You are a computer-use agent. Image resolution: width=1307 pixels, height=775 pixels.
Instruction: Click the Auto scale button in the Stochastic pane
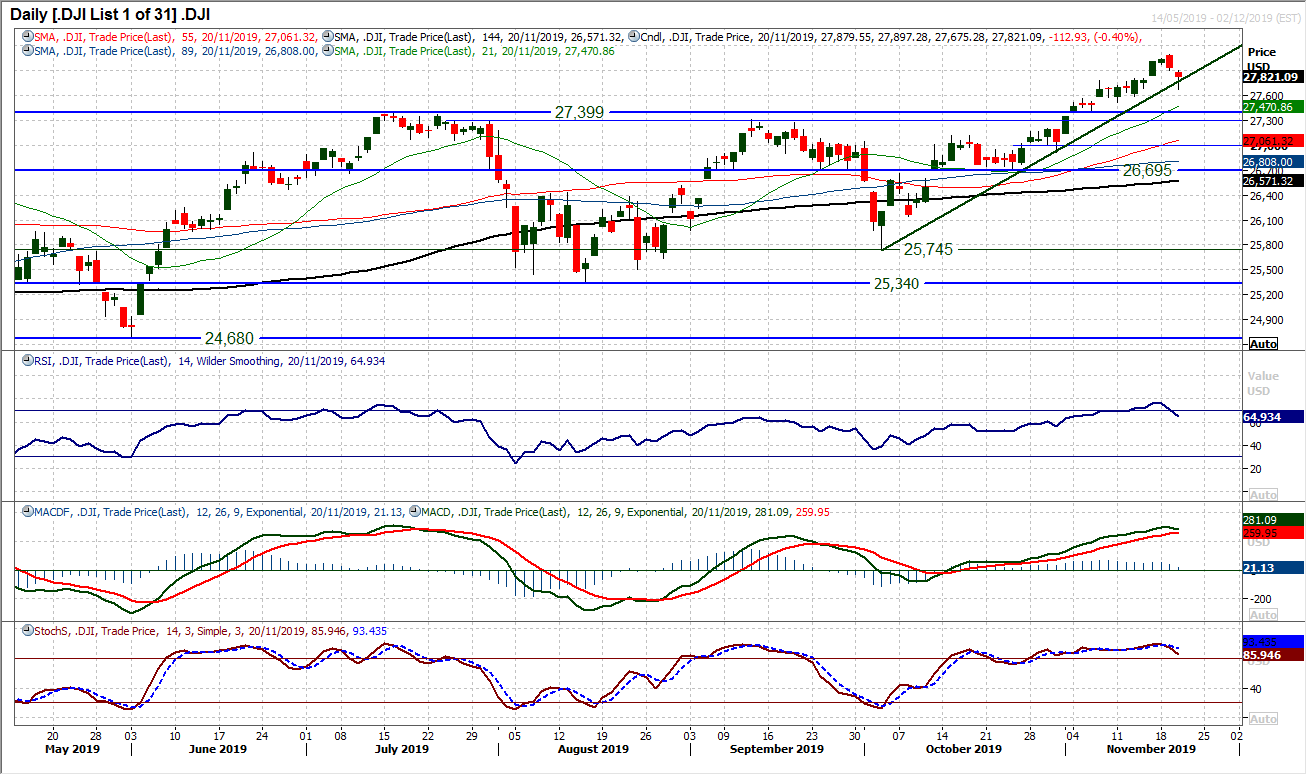[x=1264, y=719]
